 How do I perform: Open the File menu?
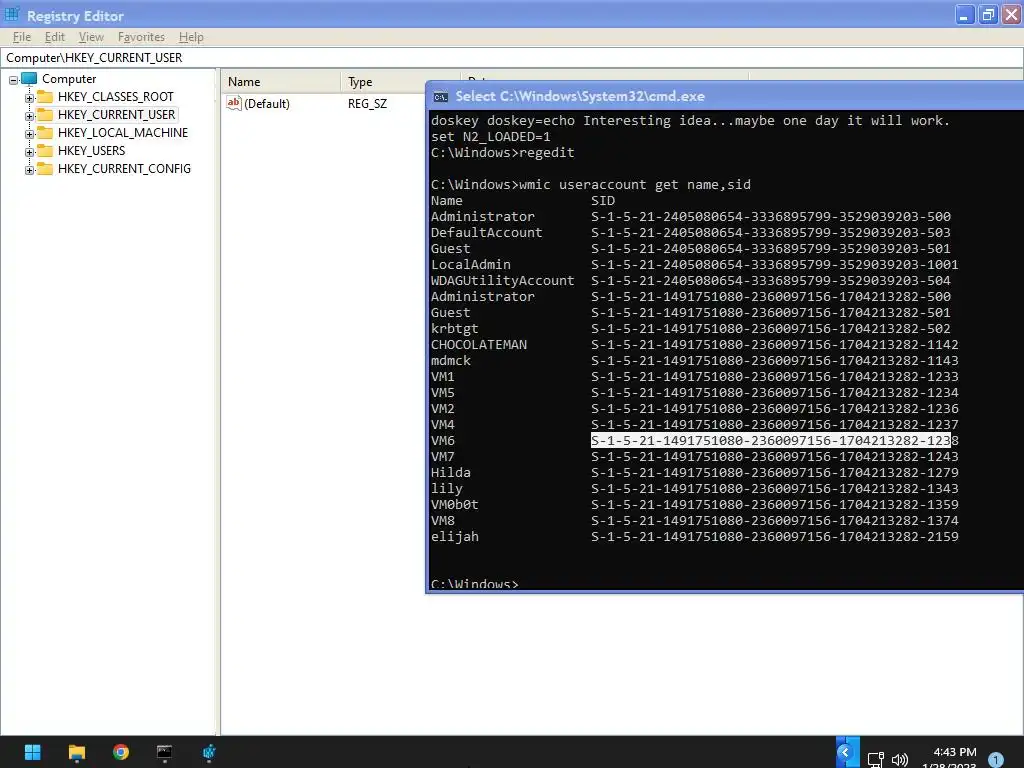pyautogui.click(x=22, y=37)
